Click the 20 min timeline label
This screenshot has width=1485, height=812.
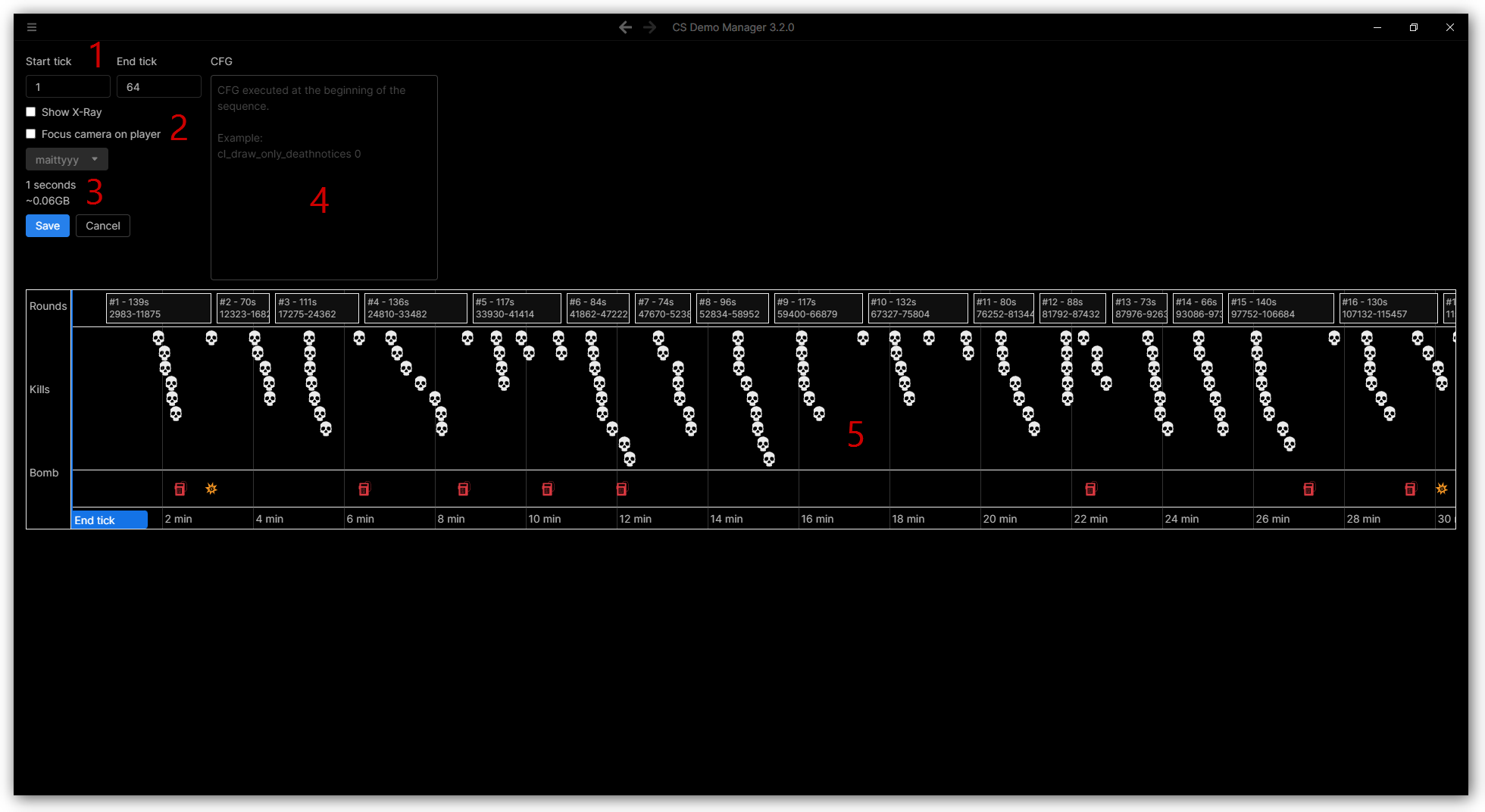1000,519
